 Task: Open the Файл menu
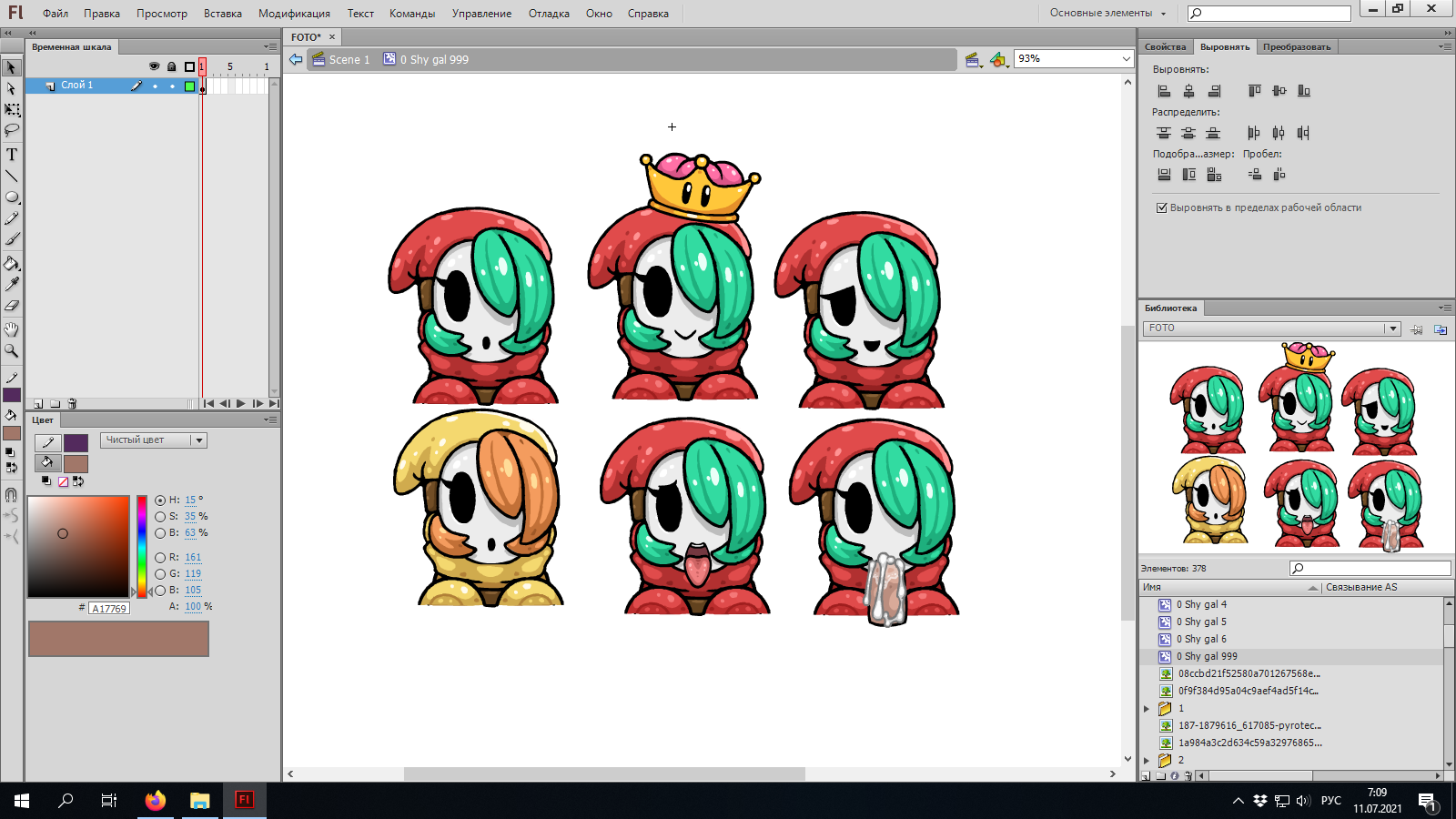tap(56, 14)
